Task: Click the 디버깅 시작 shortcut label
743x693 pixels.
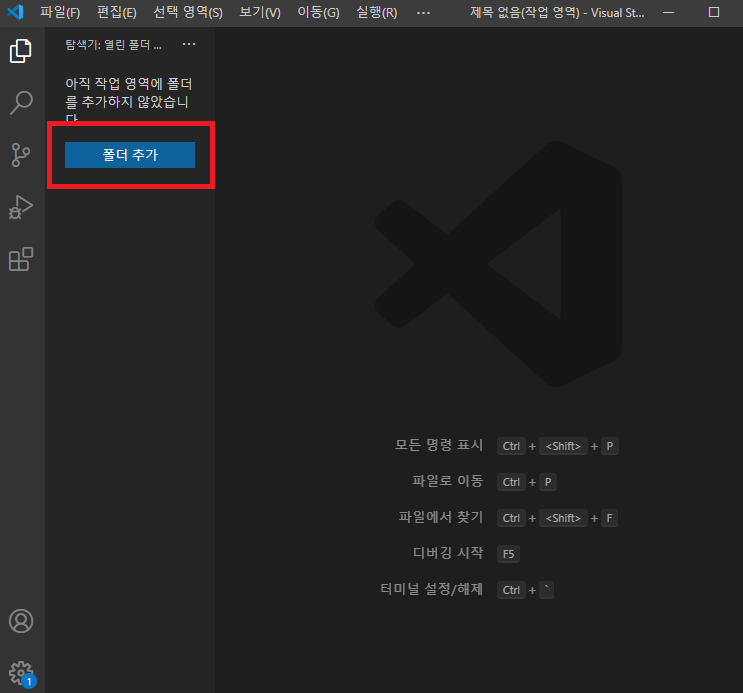Action: 448,553
